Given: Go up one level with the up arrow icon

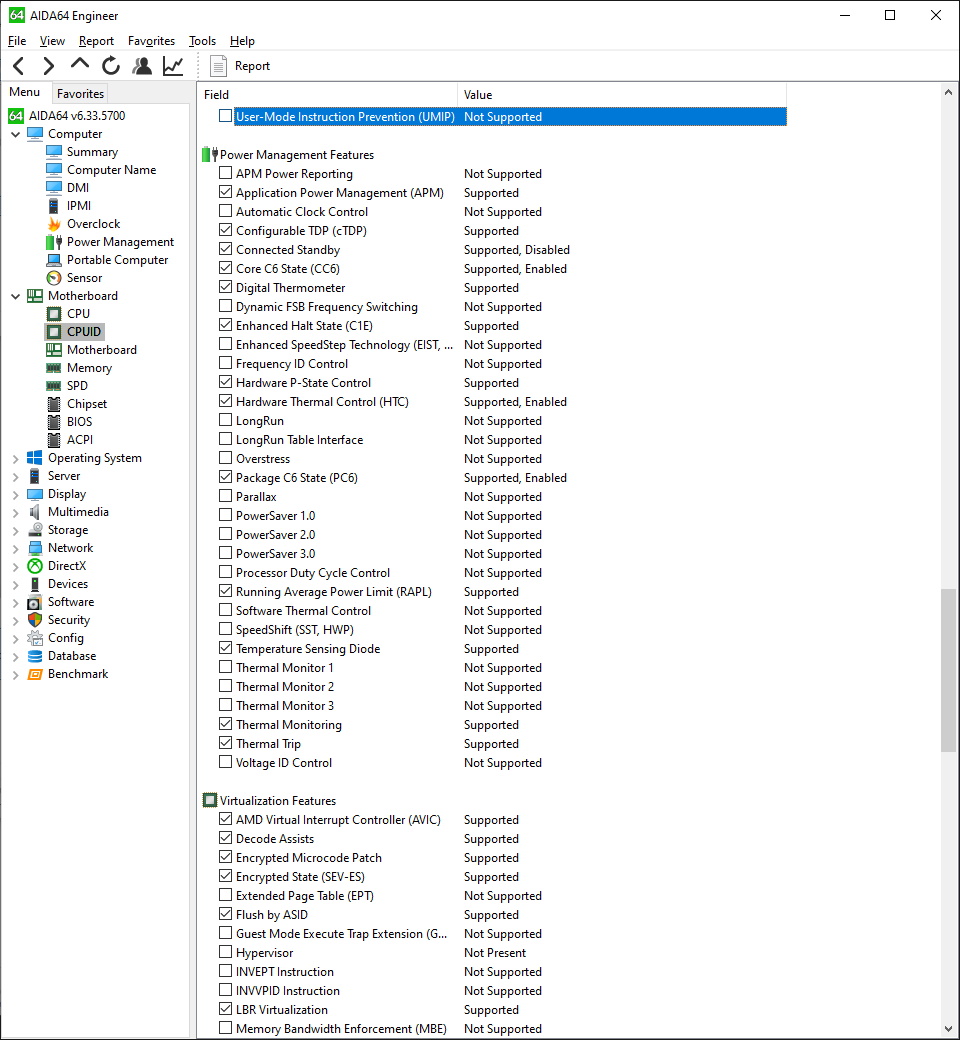Looking at the screenshot, I should pos(80,64).
